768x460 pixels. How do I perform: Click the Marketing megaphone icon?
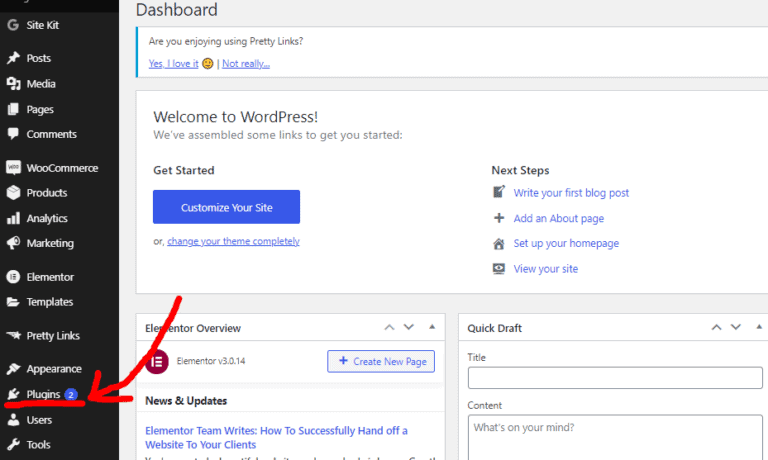tap(13, 243)
